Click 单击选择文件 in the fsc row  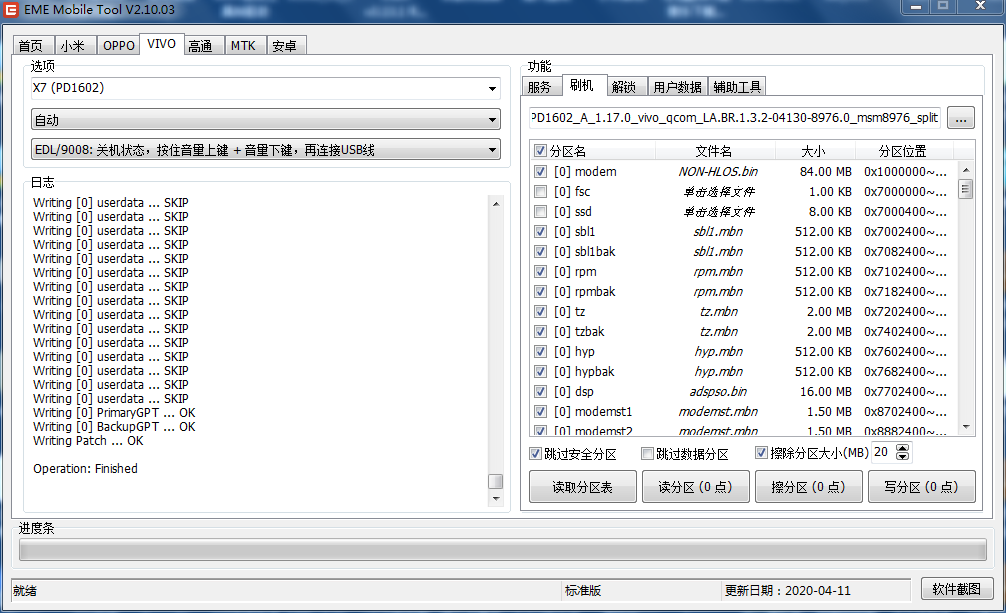[x=719, y=191]
